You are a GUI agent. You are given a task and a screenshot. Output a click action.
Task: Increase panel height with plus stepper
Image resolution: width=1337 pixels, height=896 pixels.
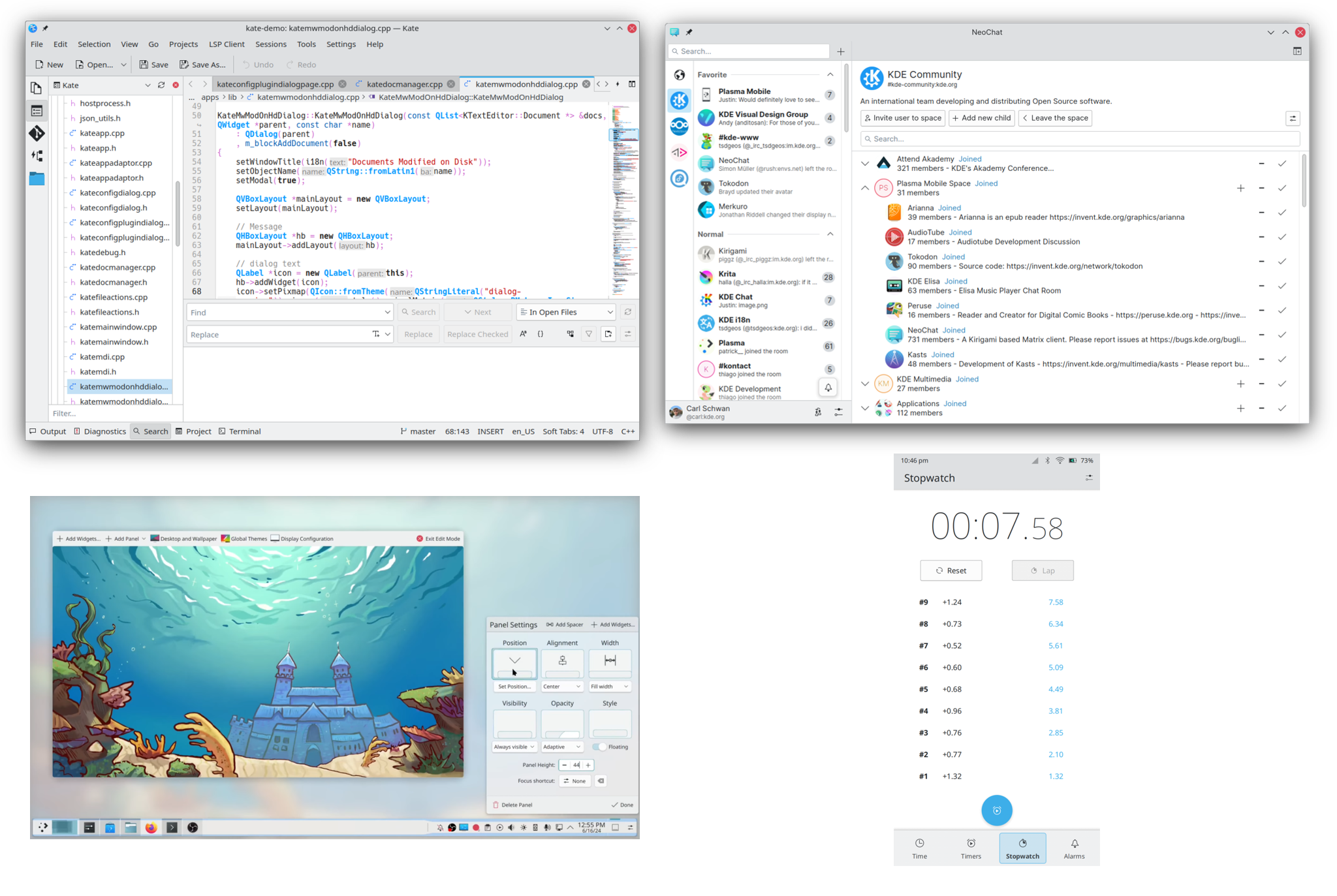pos(588,765)
